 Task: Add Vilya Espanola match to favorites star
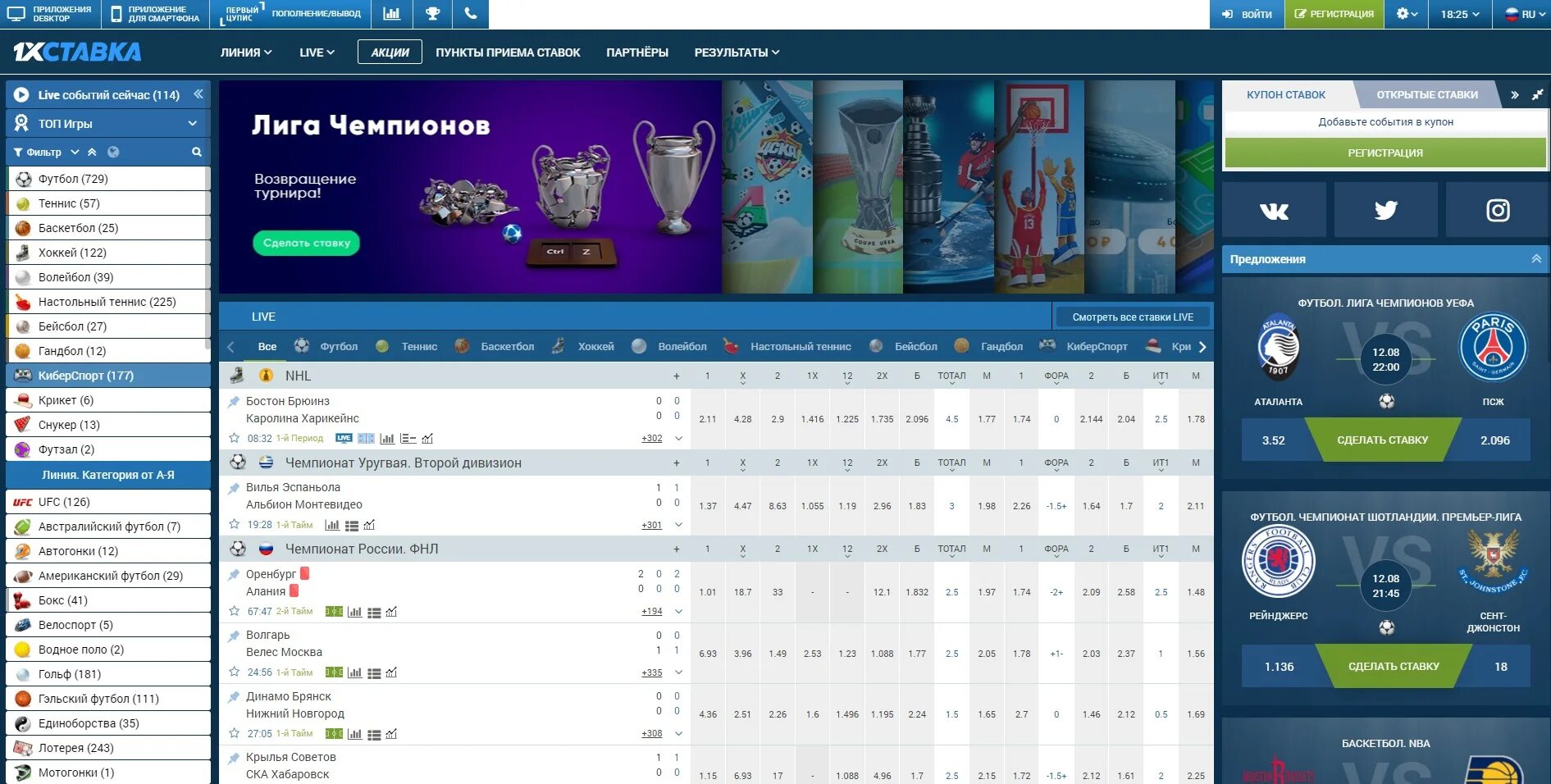pyautogui.click(x=234, y=524)
